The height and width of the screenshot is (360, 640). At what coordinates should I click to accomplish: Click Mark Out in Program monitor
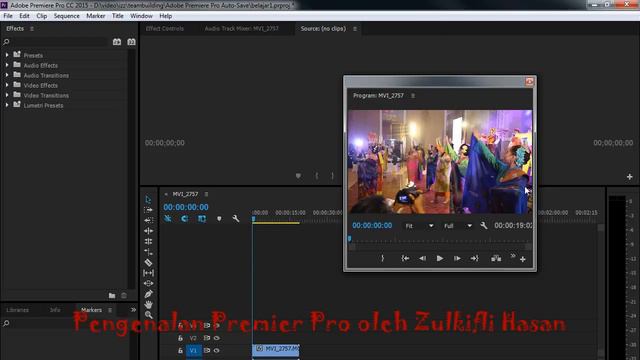[x=382, y=258]
